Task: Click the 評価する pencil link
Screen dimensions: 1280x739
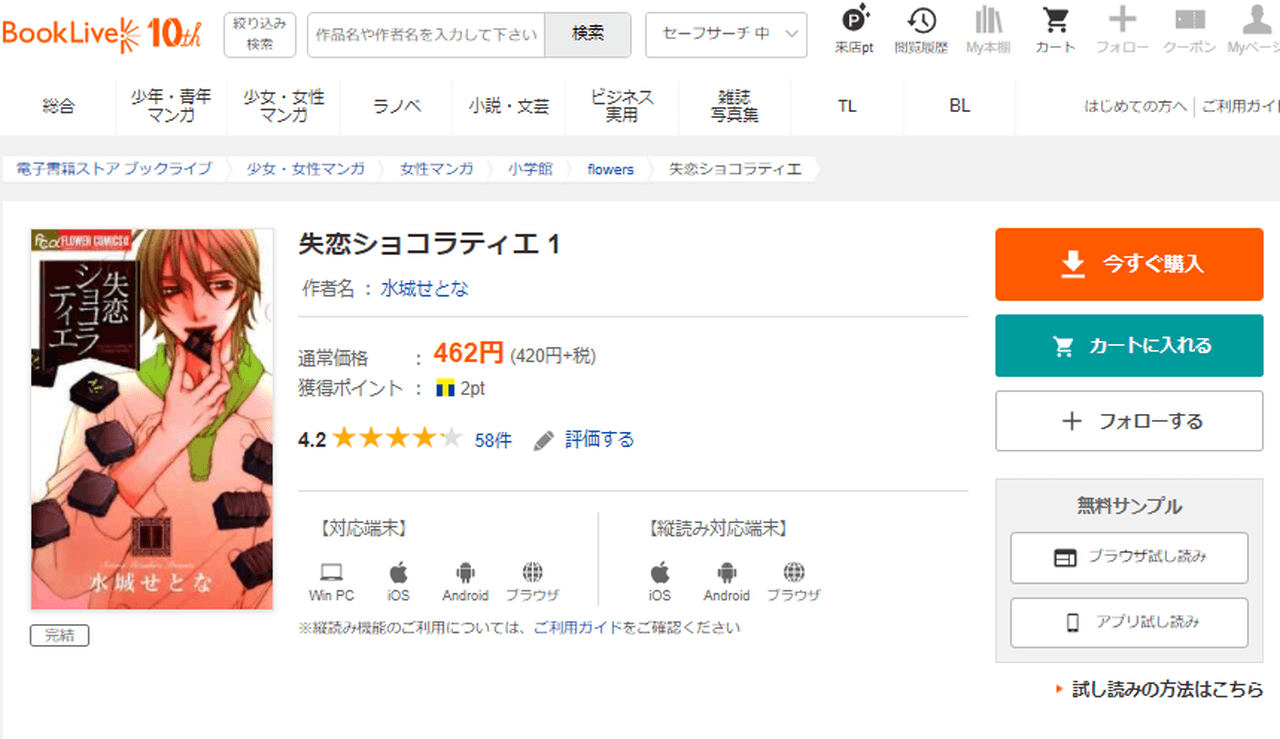Action: coord(585,440)
